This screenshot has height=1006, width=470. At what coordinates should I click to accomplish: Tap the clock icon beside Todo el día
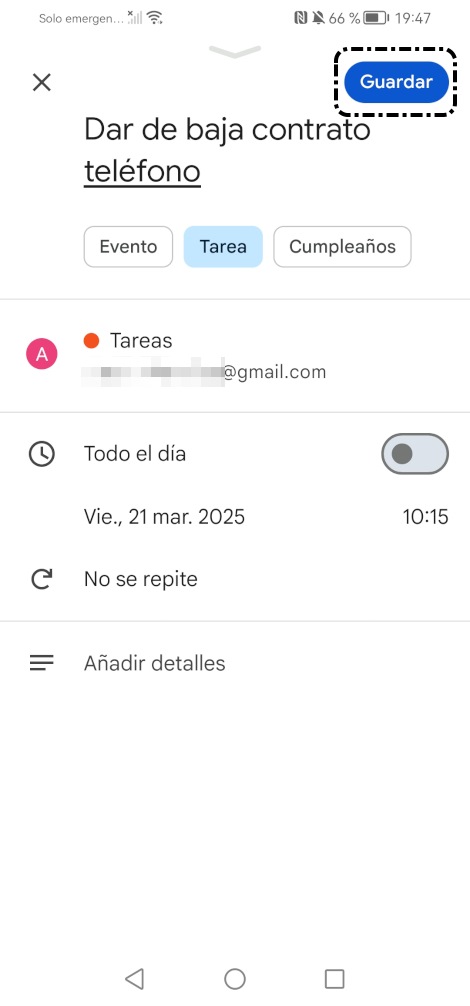tap(42, 454)
